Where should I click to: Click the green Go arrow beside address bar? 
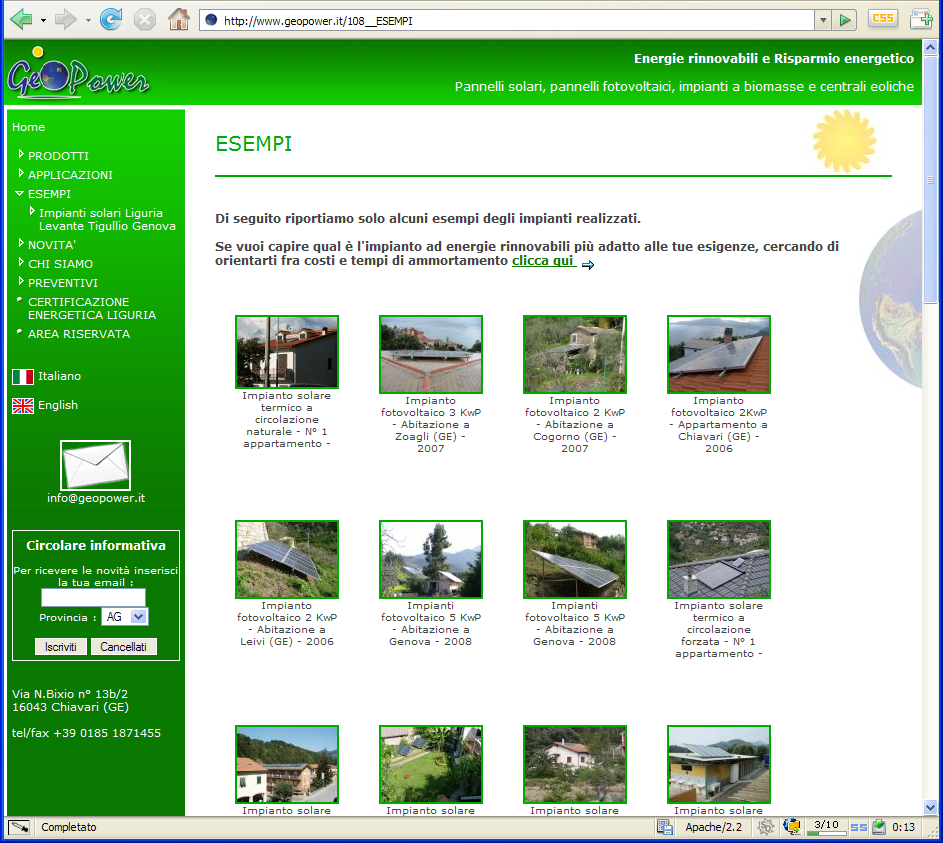pos(844,20)
